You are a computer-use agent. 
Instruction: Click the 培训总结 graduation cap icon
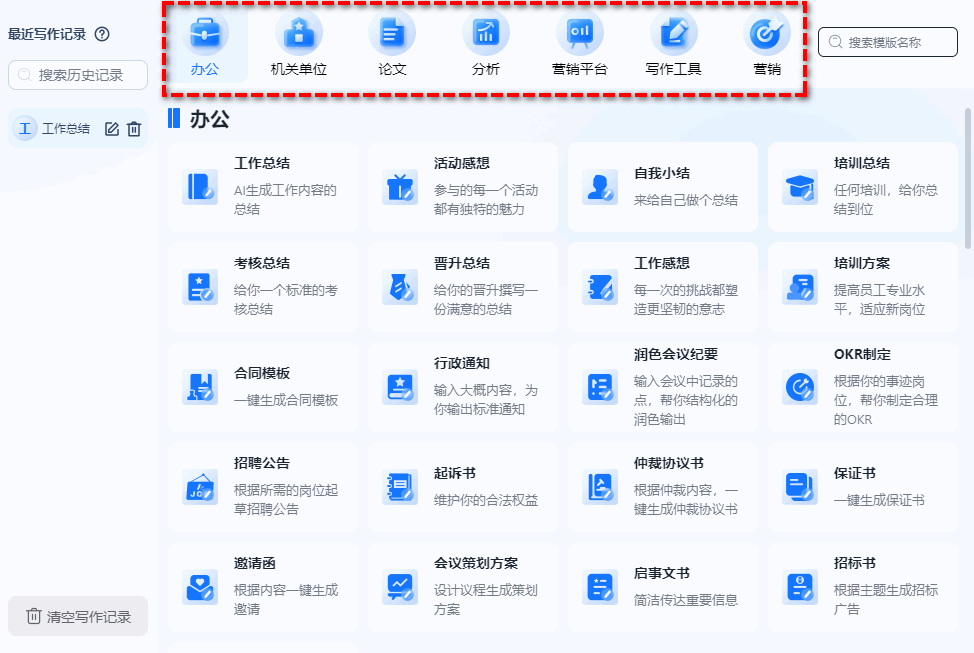tap(802, 188)
